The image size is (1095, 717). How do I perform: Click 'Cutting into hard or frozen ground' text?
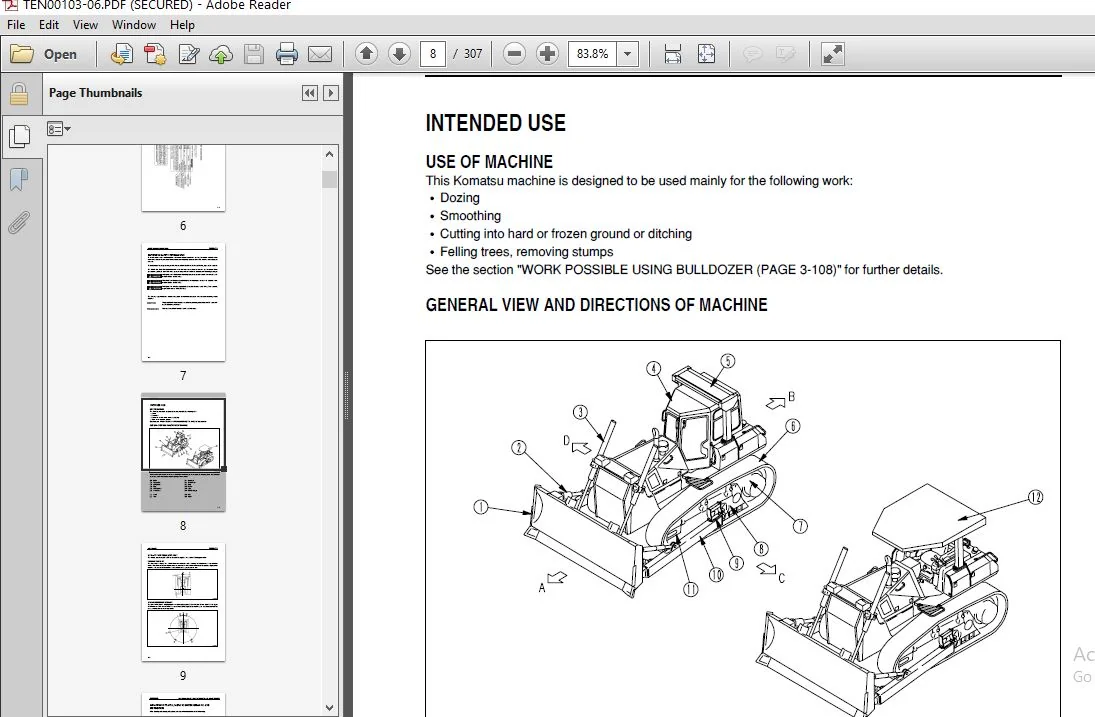(x=534, y=234)
